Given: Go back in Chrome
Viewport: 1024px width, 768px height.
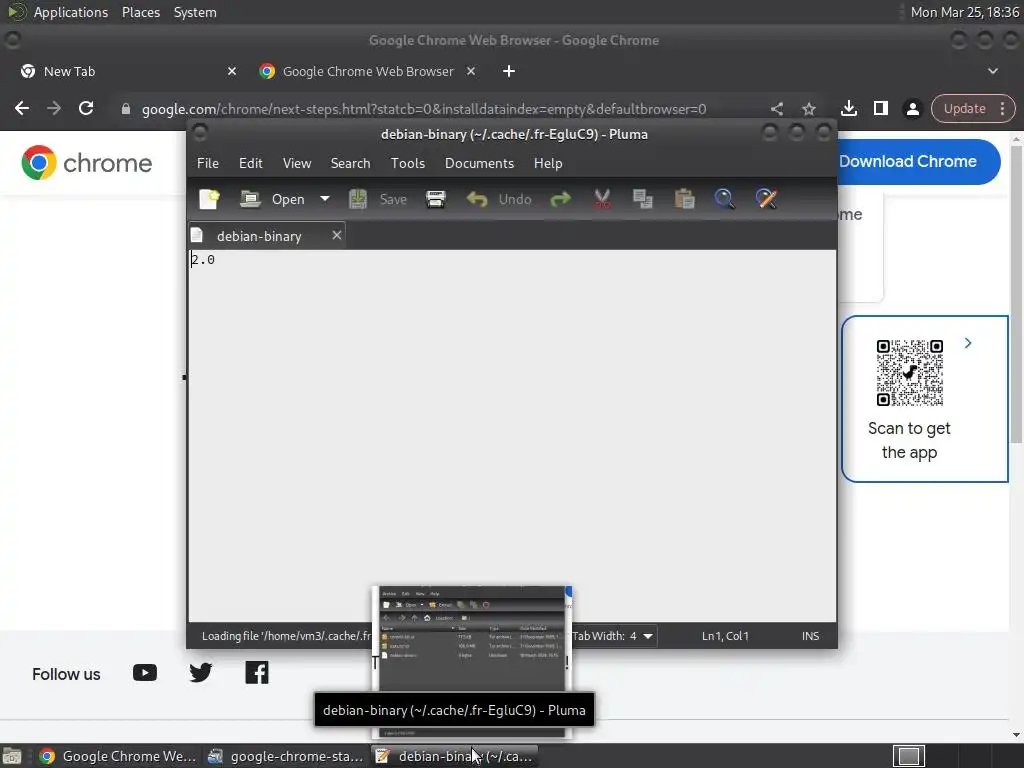Looking at the screenshot, I should pos(22,108).
